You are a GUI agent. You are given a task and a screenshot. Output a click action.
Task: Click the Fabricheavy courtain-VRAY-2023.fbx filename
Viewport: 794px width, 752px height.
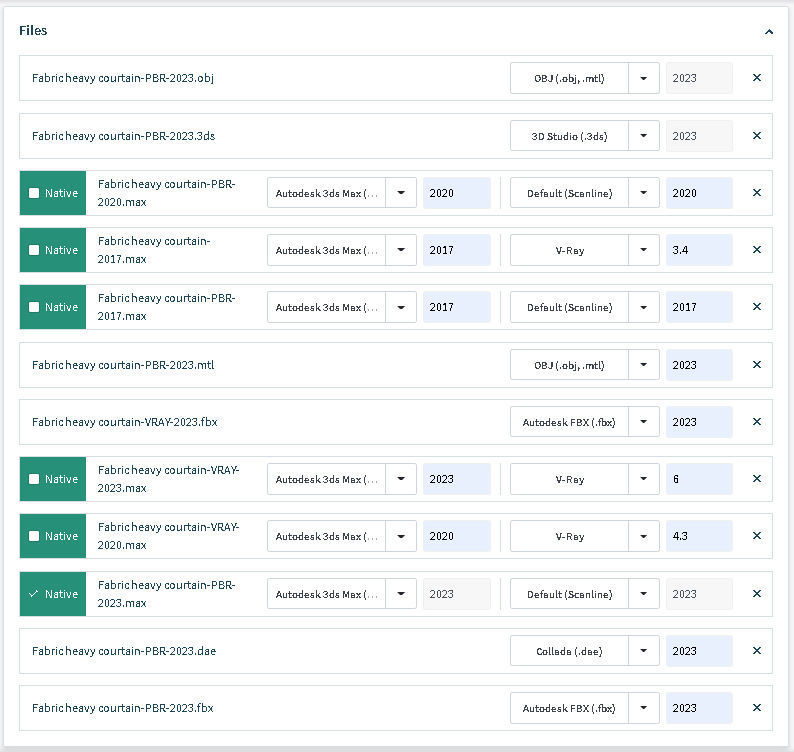pos(124,422)
